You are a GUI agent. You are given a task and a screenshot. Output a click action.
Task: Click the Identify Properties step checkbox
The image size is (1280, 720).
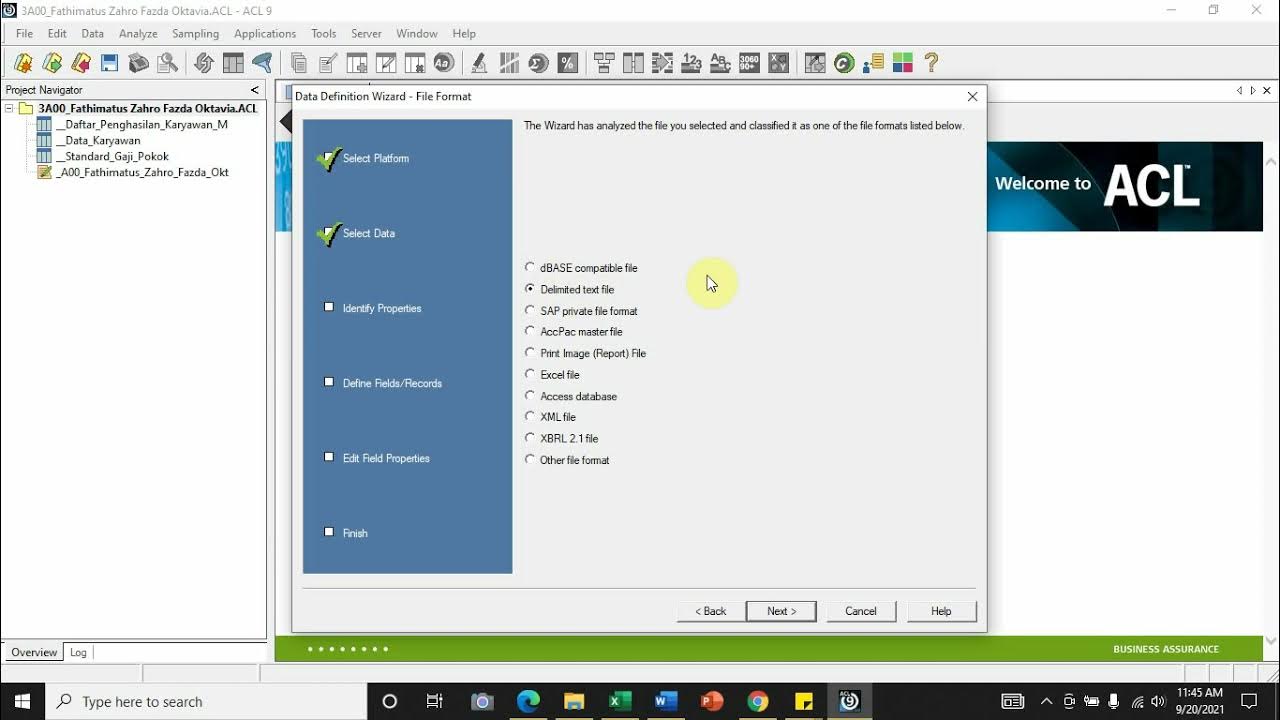(x=329, y=307)
